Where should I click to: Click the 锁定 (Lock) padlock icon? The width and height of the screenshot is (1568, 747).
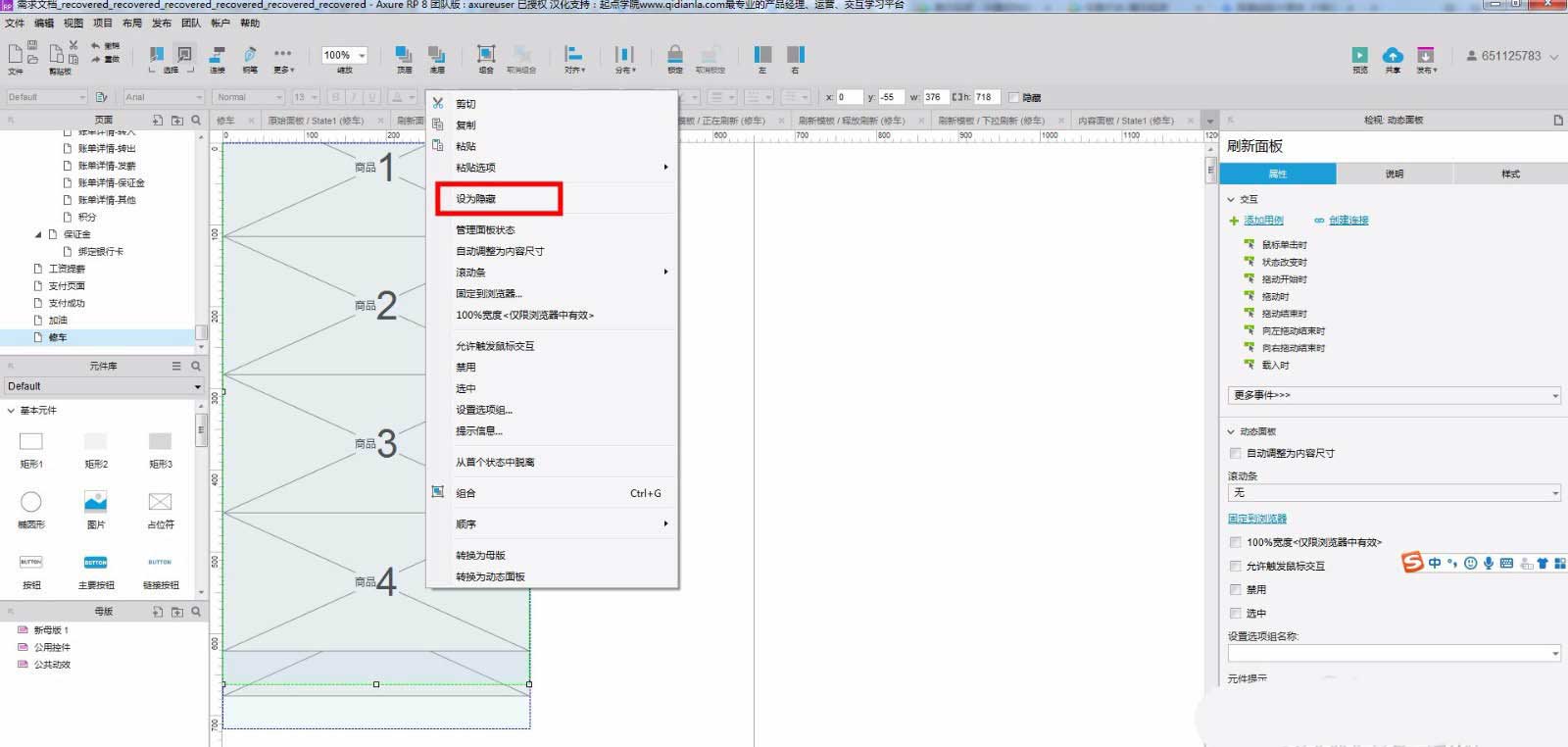click(675, 55)
